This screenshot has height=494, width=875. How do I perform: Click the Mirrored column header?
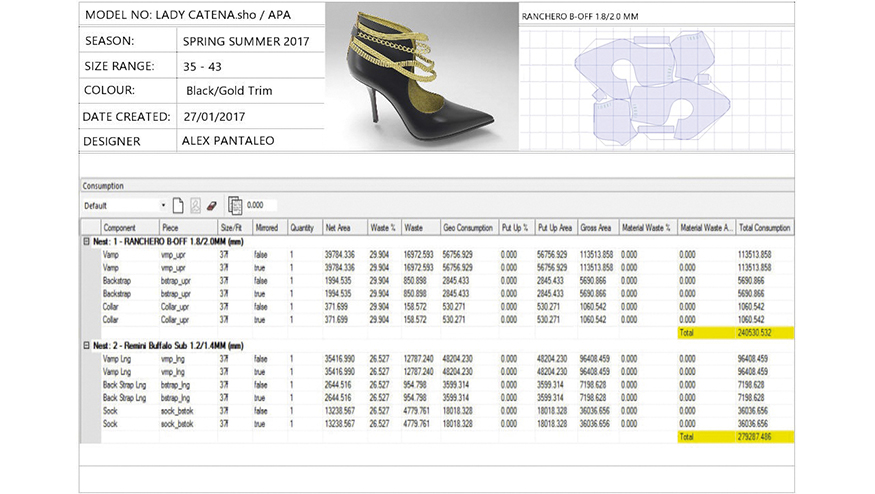268,228
